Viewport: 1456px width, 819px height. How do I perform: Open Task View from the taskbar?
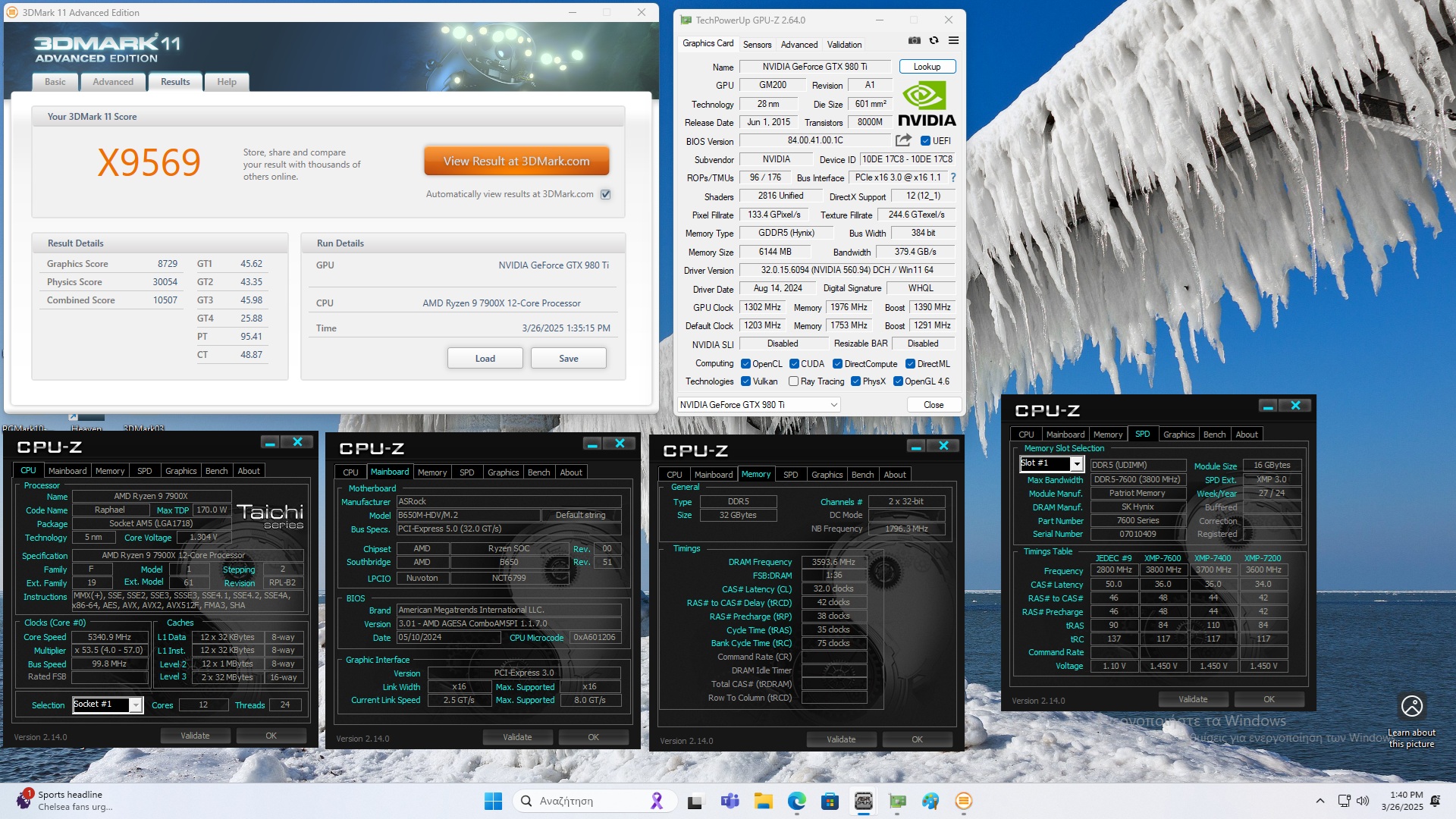click(695, 801)
